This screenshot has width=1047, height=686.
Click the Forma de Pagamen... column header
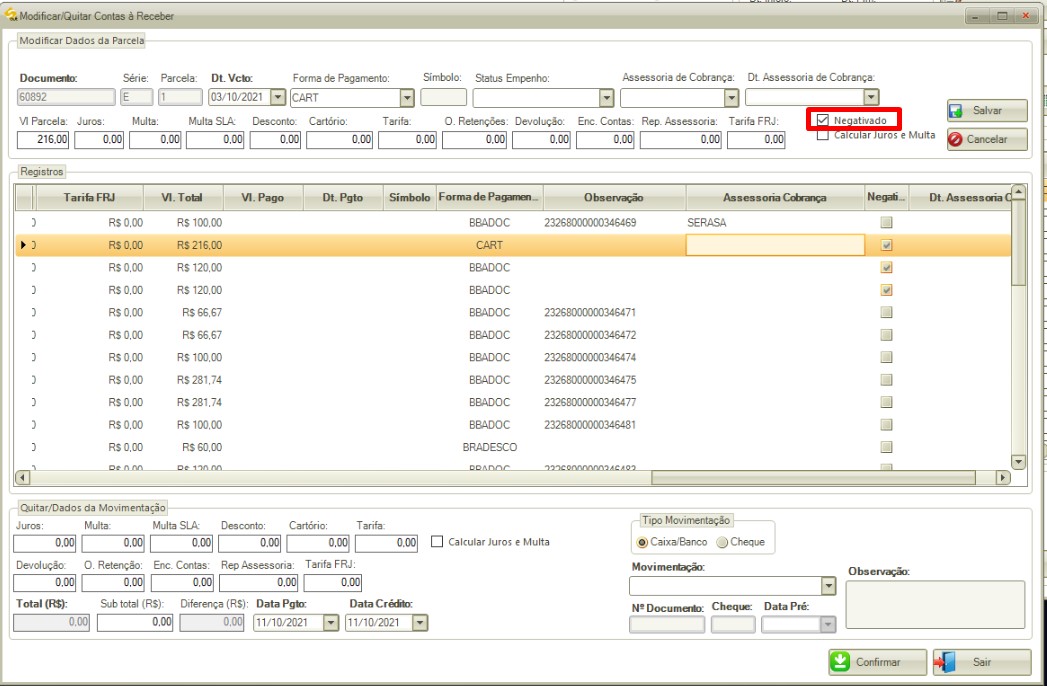490,197
